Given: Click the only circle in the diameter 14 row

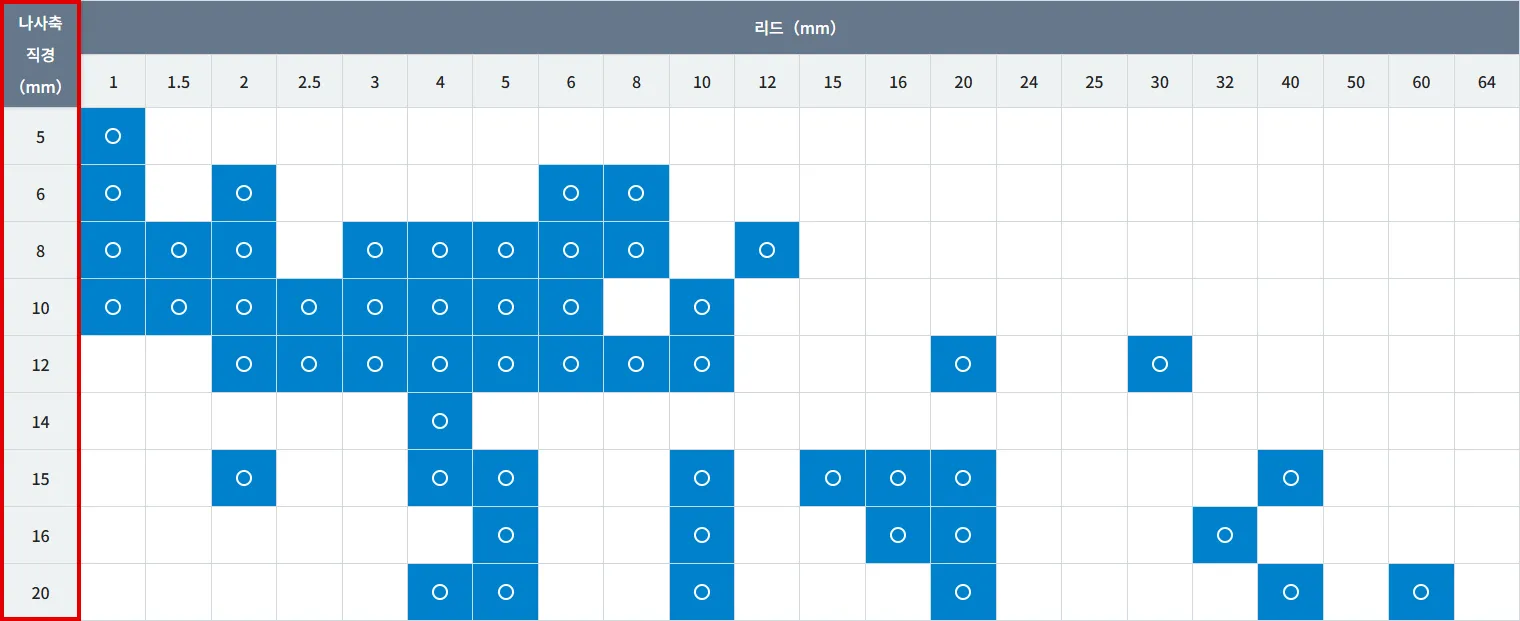Looking at the screenshot, I should 440,421.
